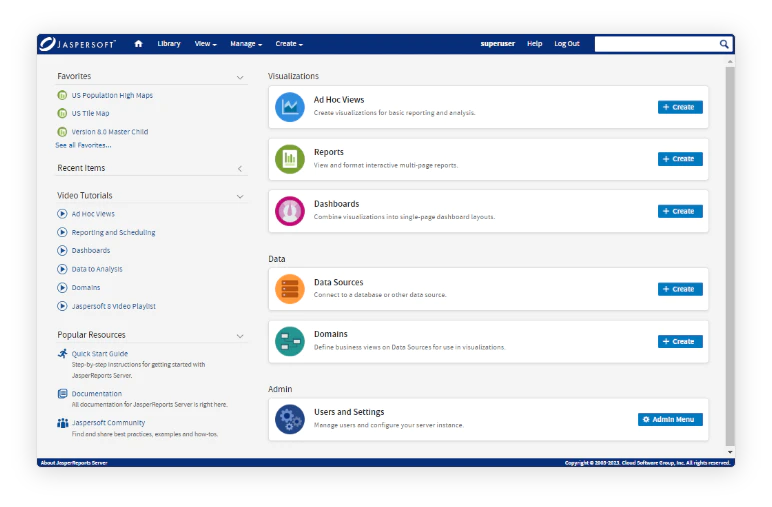Click the Quick Start Guide runner icon
Image resolution: width=772 pixels, height=507 pixels.
tap(63, 353)
